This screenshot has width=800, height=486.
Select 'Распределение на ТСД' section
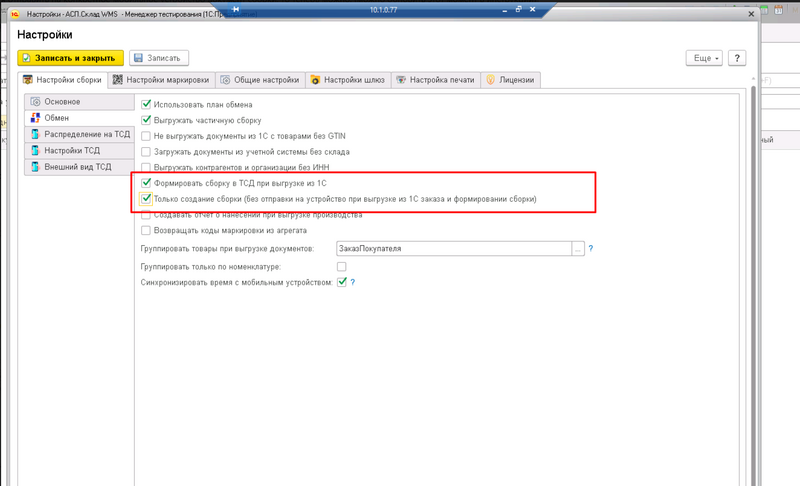pyautogui.click(x=79, y=134)
